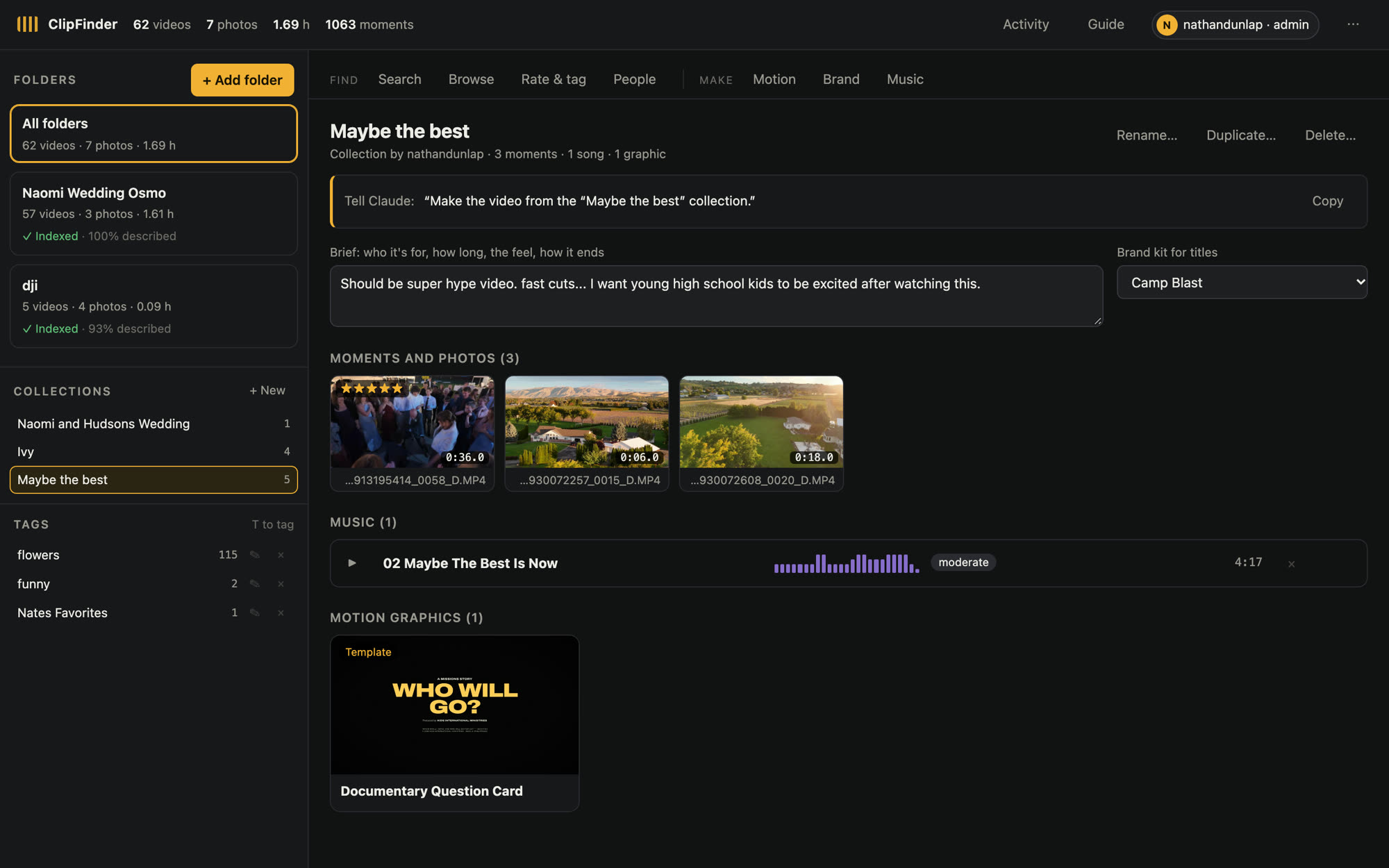Image resolution: width=1389 pixels, height=868 pixels.
Task: Open the People tab
Action: pos(634,79)
